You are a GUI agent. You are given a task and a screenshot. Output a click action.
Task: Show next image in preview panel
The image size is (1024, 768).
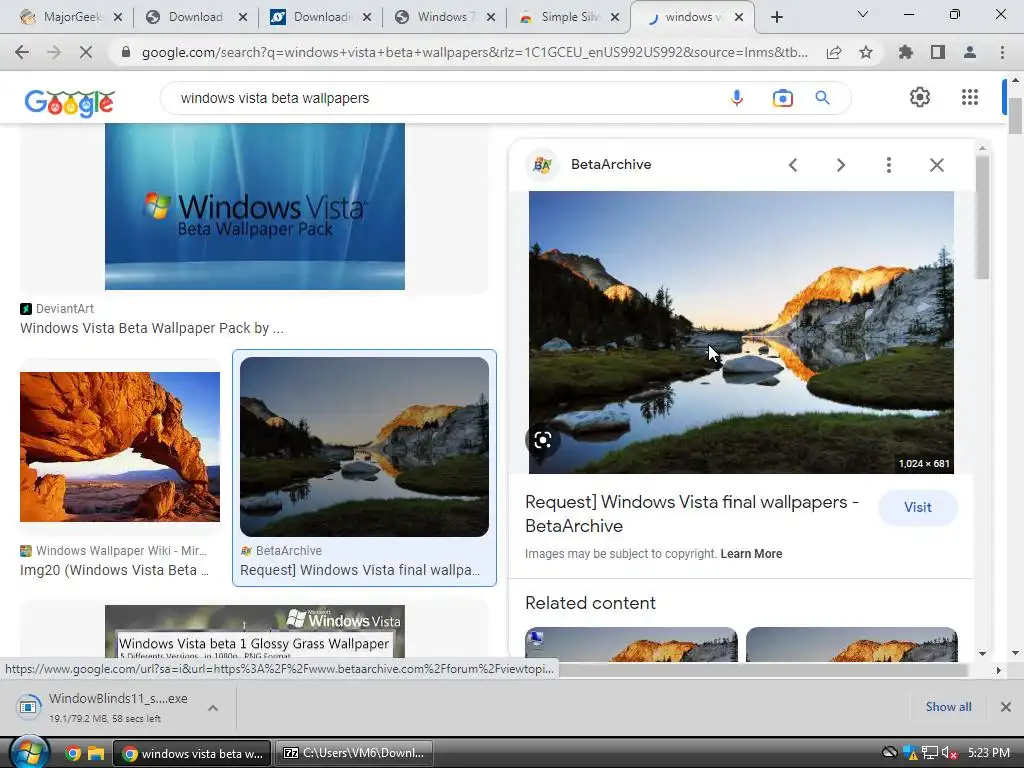click(x=840, y=165)
